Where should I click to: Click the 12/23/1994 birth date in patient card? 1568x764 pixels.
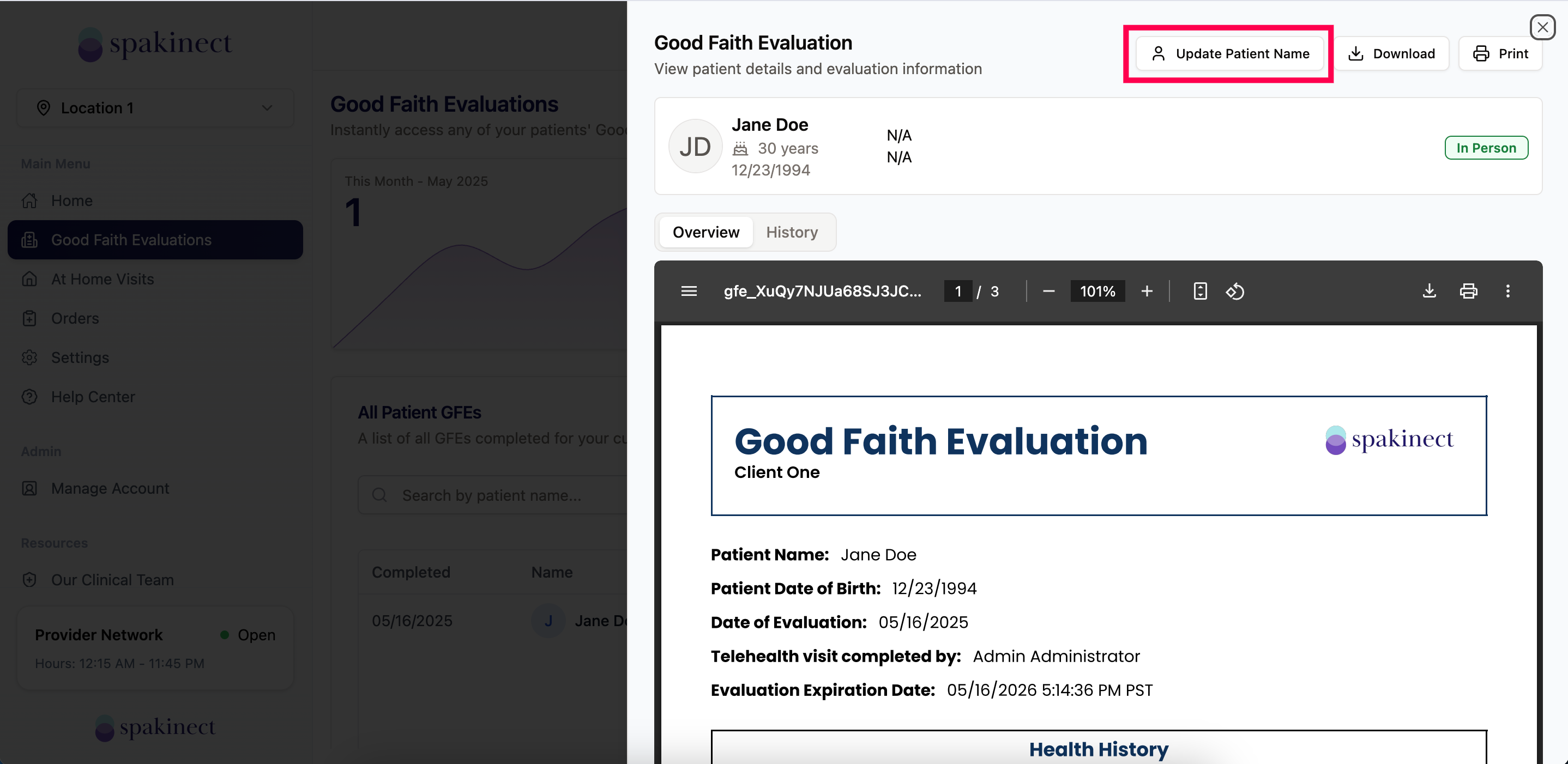click(770, 169)
